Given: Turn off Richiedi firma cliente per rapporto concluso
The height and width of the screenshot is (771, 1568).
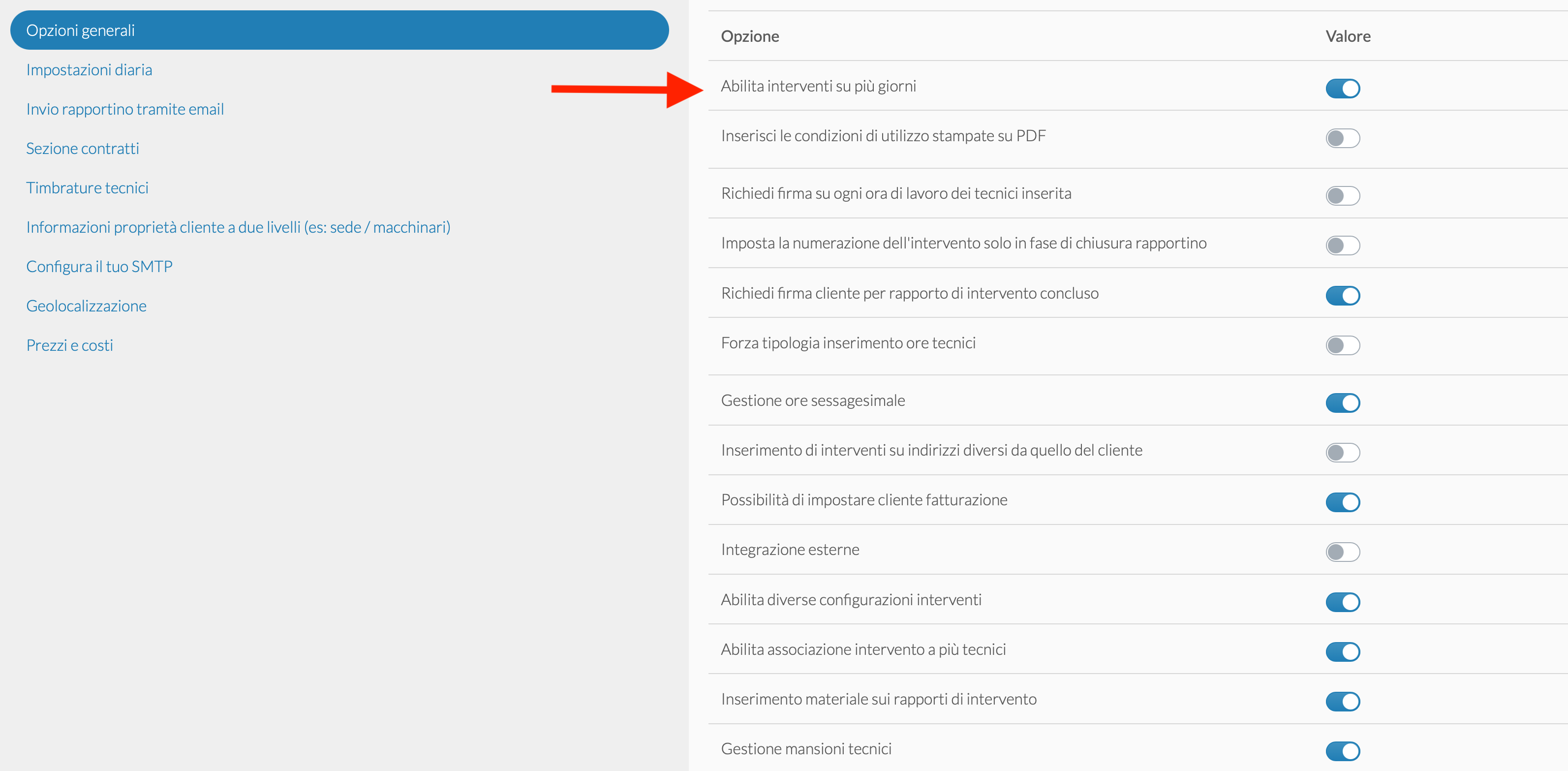Looking at the screenshot, I should coord(1342,296).
